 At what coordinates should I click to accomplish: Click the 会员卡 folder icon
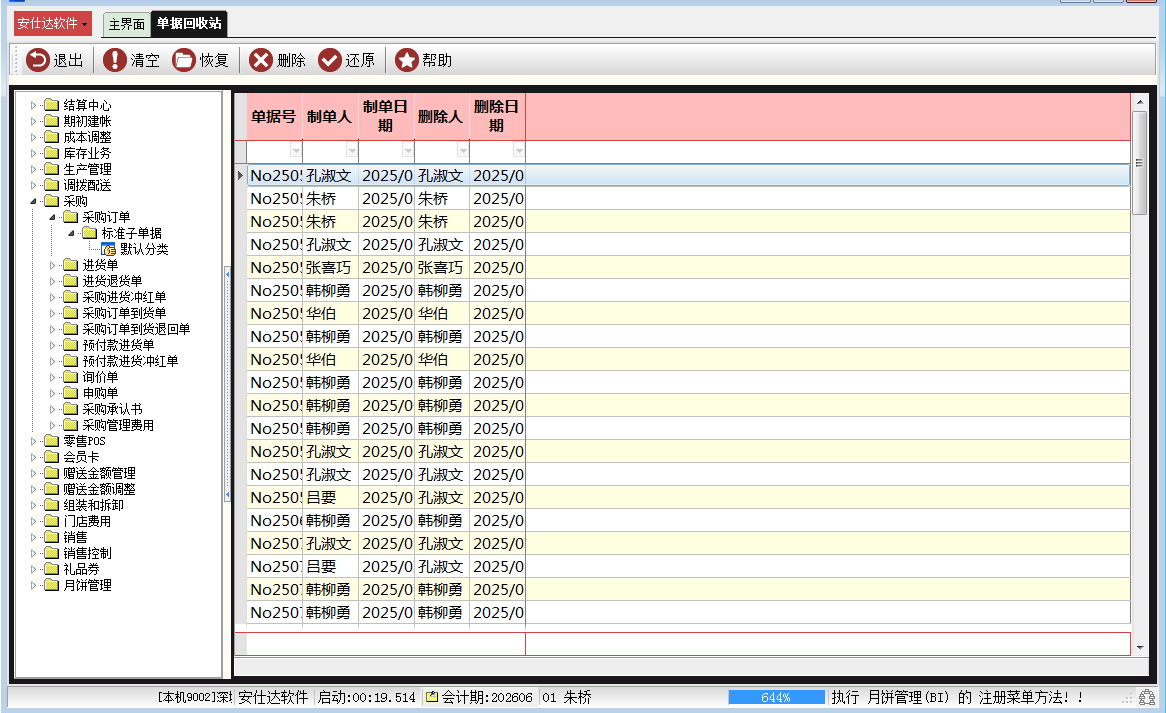pyautogui.click(x=51, y=457)
